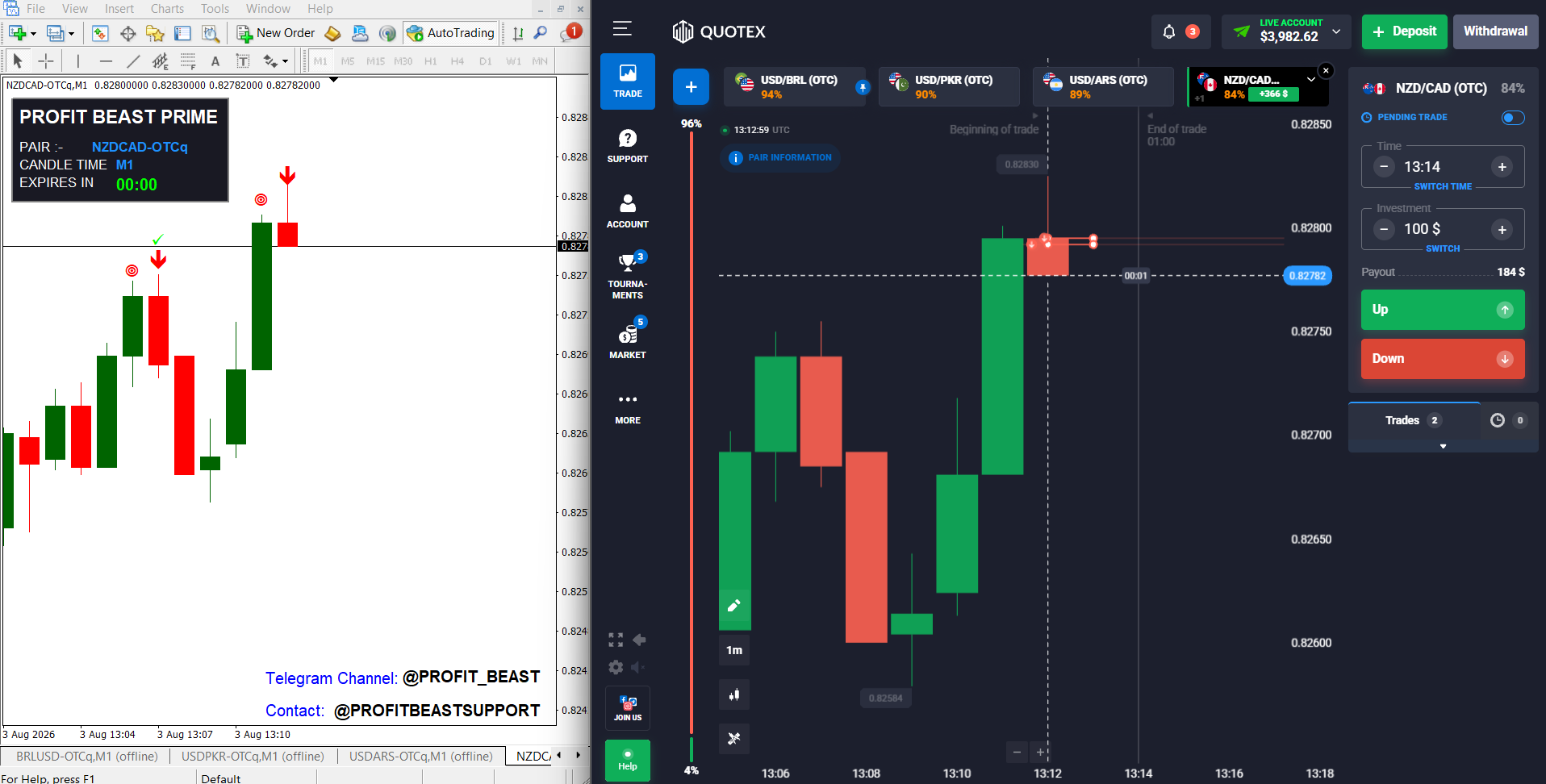This screenshot has width=1546, height=784.
Task: Toggle AutoTrading in MetaTrader
Action: pos(450,33)
